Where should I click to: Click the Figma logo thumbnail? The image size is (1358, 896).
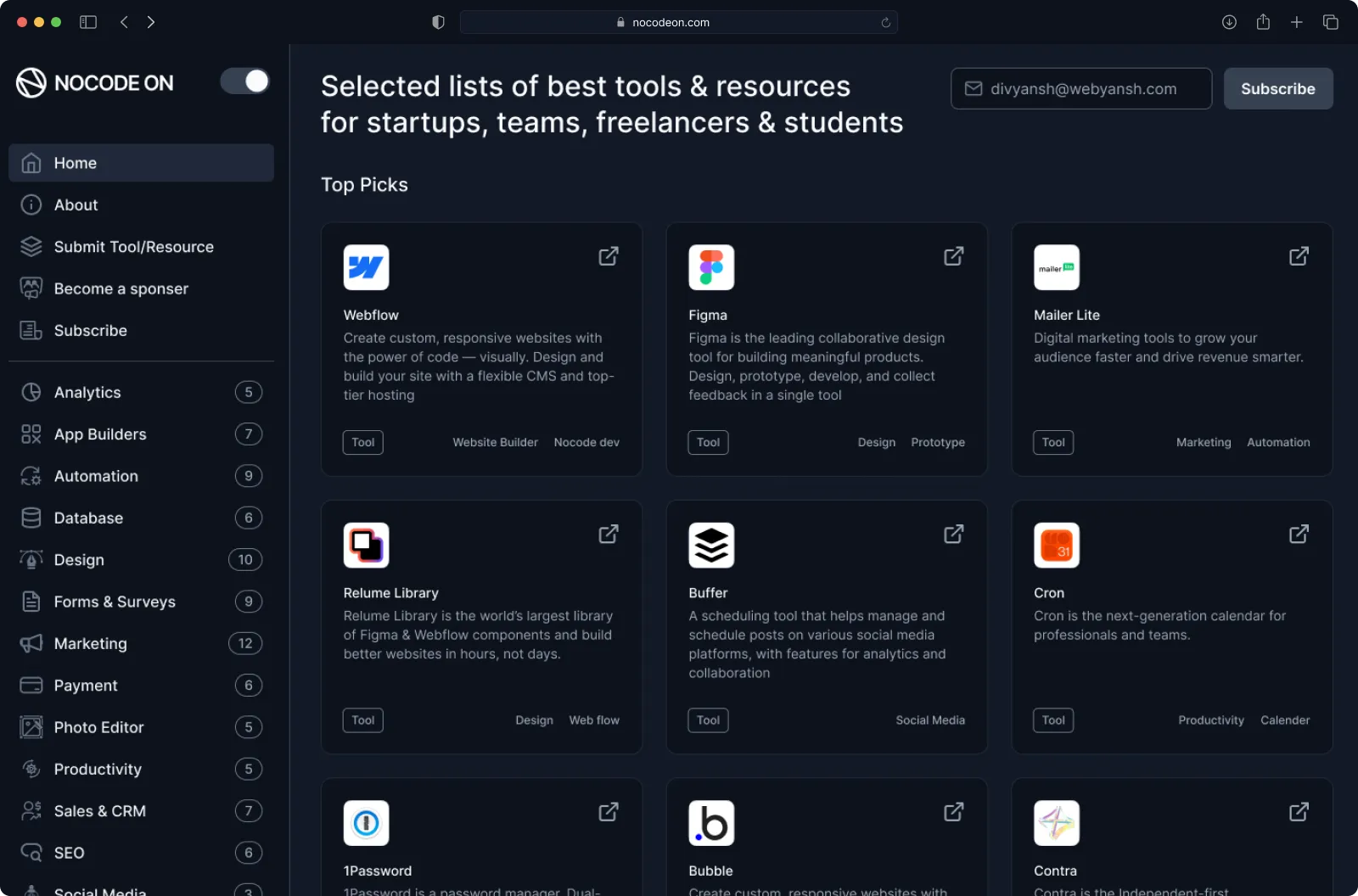(711, 267)
